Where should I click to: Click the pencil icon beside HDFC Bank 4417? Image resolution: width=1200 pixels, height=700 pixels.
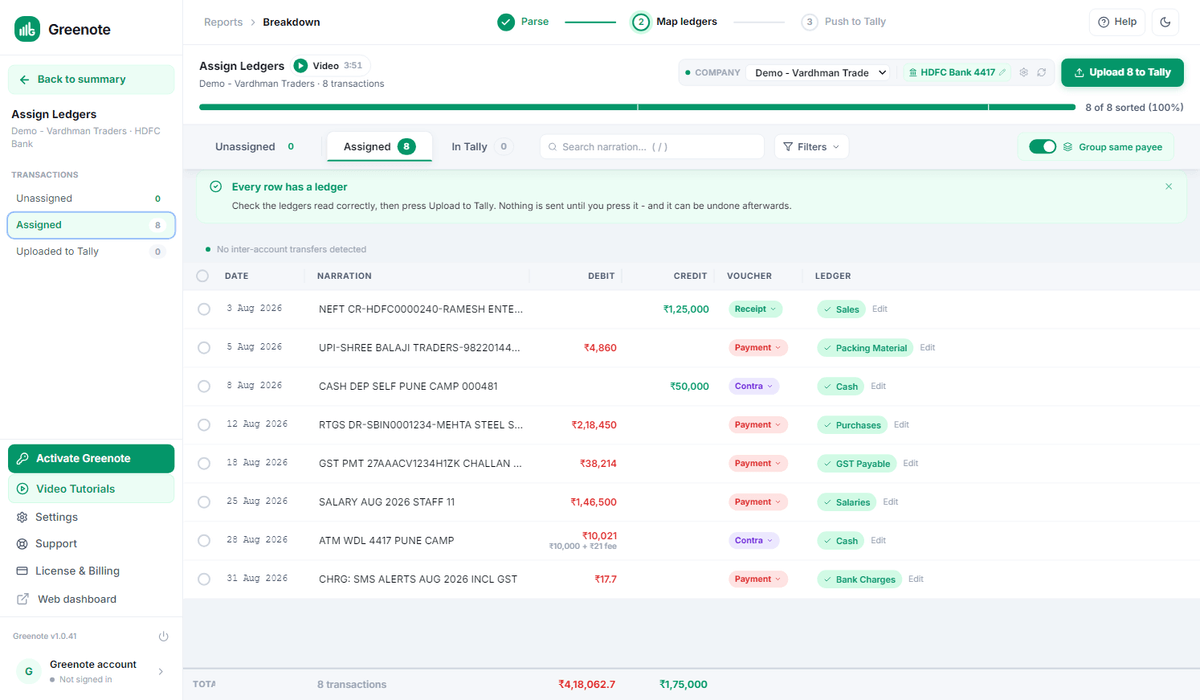(x=1003, y=73)
